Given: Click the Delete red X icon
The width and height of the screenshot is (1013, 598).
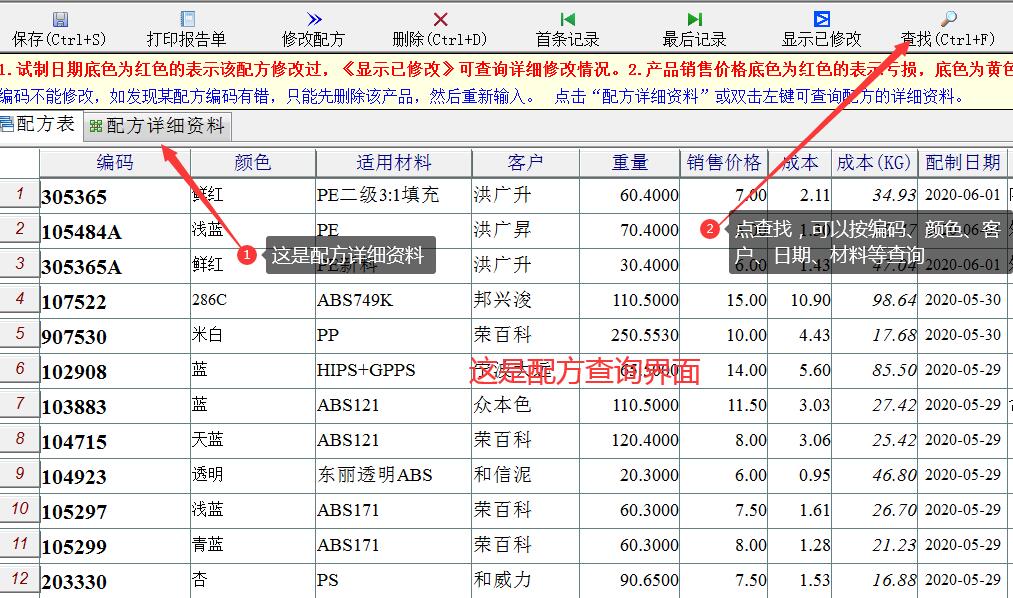Looking at the screenshot, I should pos(440,19).
